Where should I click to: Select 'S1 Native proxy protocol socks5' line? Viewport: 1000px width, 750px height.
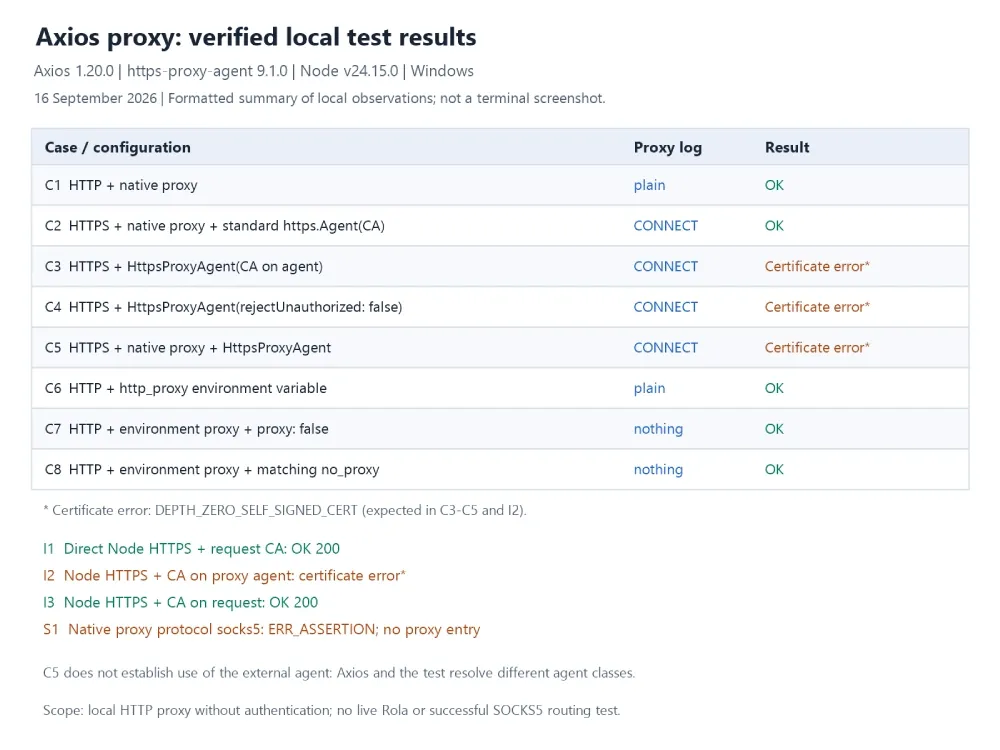(261, 629)
